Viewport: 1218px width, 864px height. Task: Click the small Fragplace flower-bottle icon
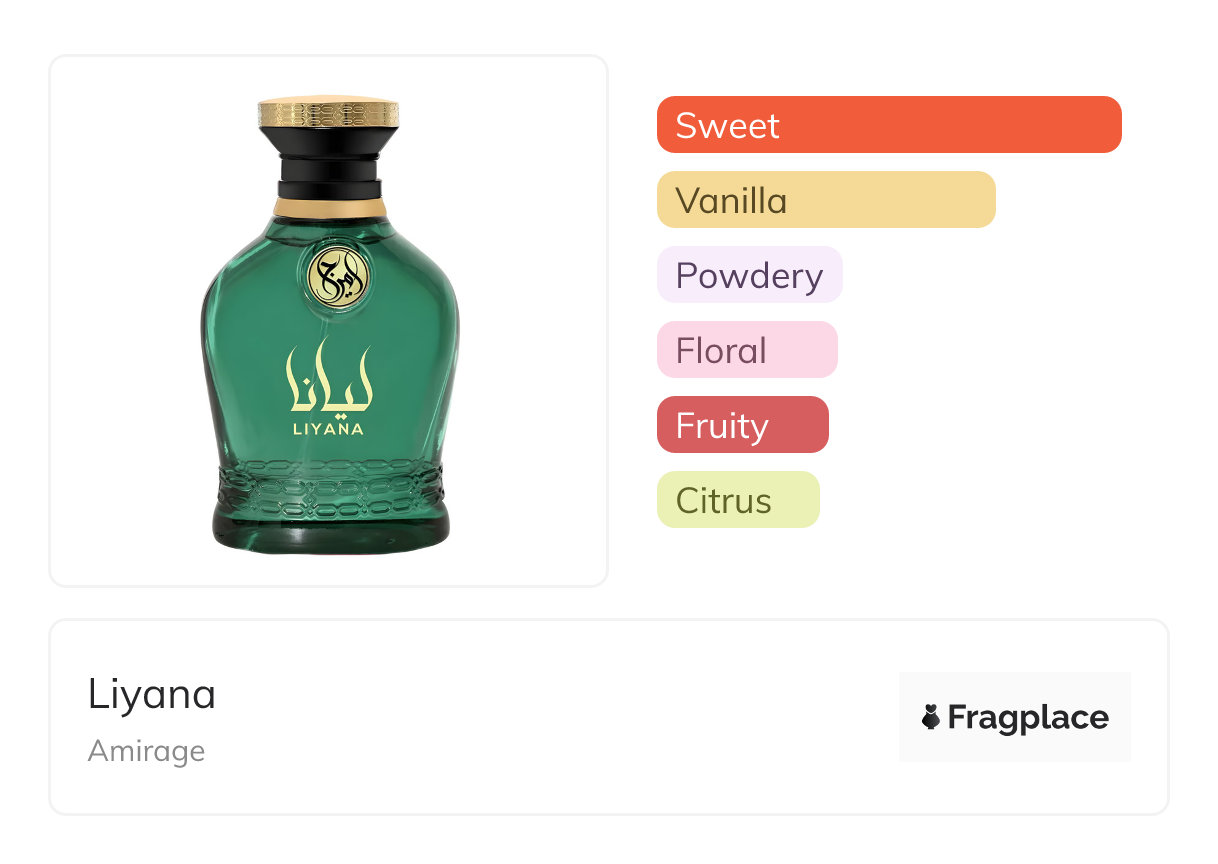click(931, 717)
